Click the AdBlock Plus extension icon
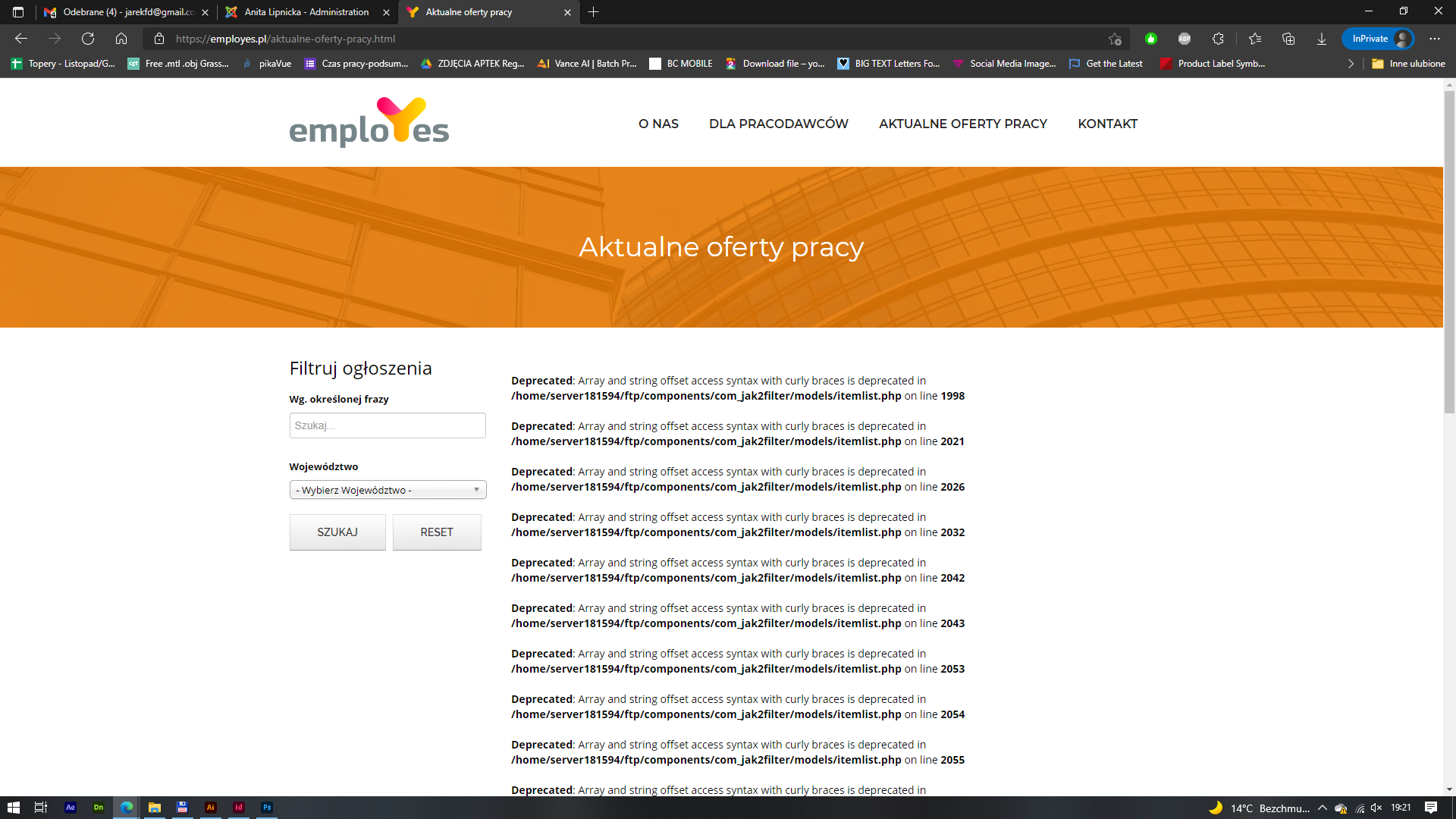The image size is (1456, 819). click(1185, 39)
